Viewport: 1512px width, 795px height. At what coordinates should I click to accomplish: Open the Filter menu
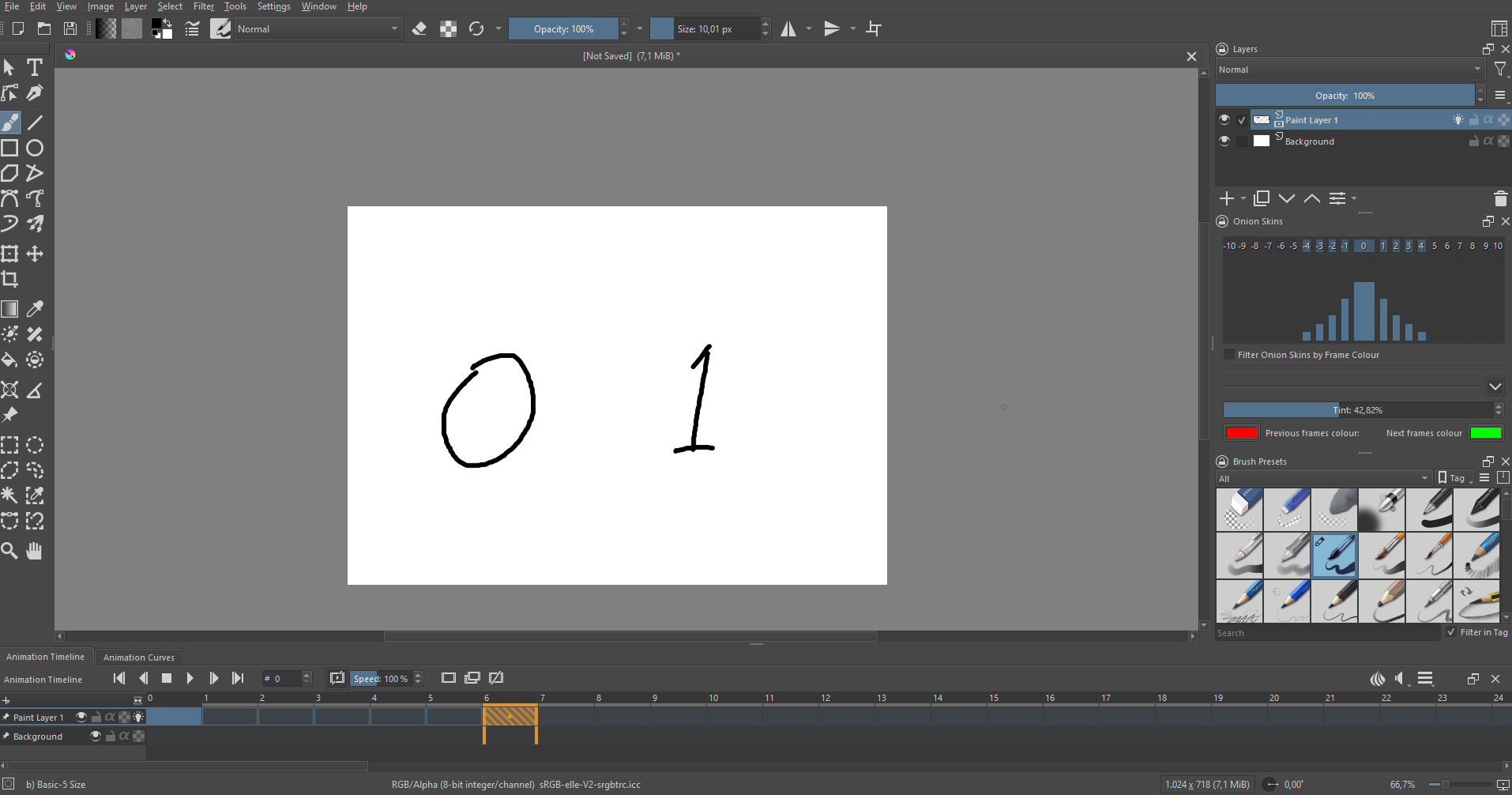click(x=203, y=6)
